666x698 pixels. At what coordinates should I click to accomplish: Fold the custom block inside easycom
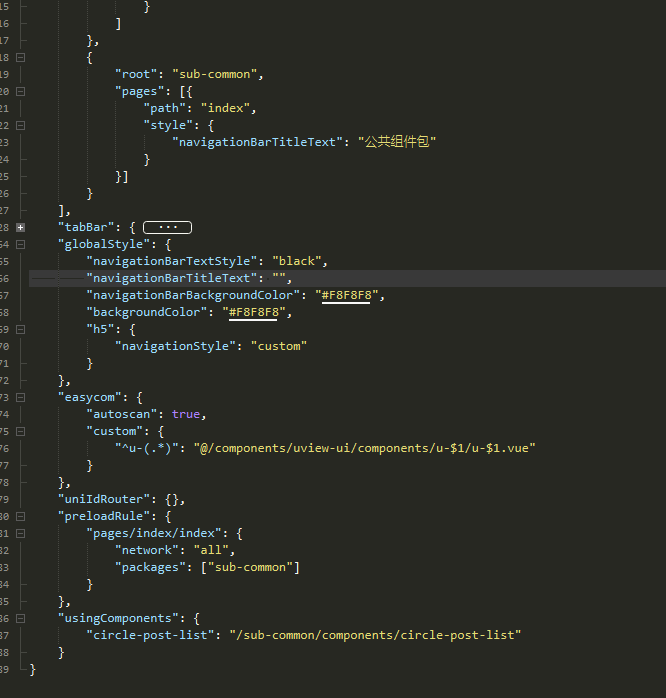click(x=20, y=431)
